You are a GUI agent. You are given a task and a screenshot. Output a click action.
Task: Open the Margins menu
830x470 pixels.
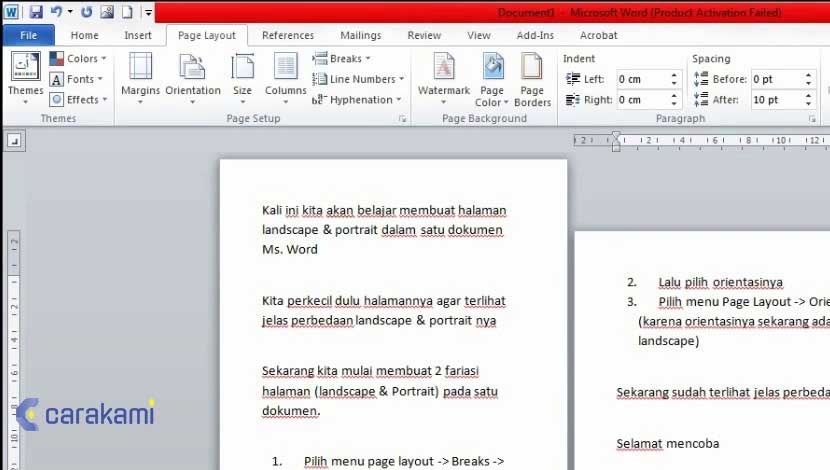point(140,78)
